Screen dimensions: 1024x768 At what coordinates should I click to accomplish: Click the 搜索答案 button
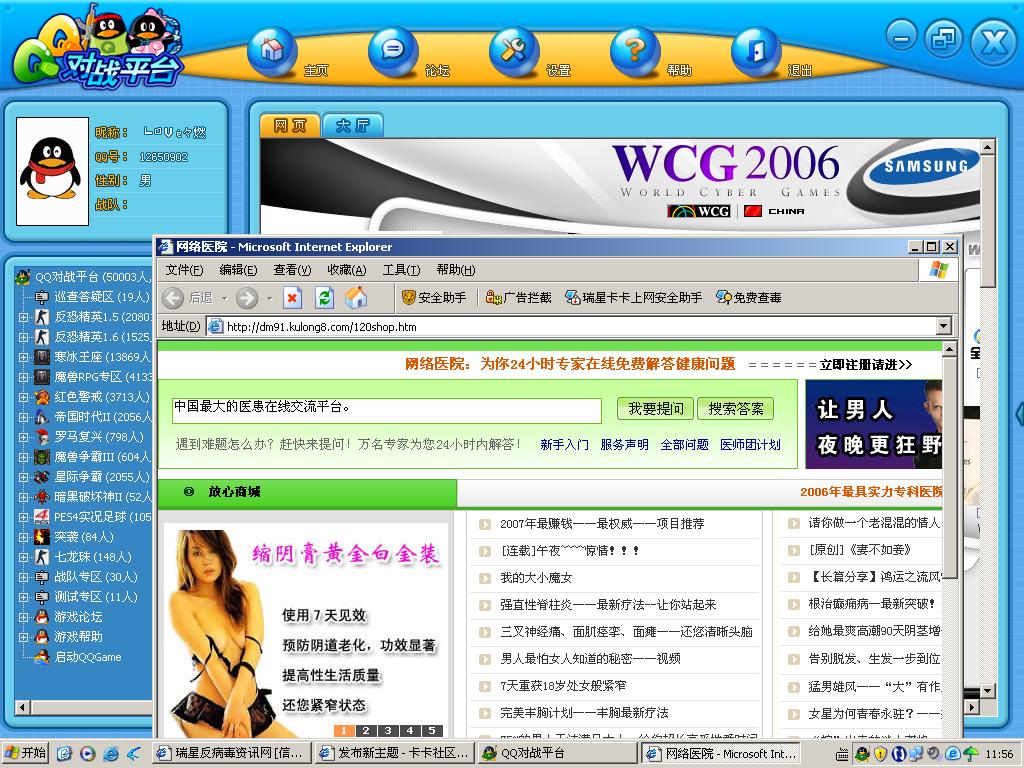736,409
